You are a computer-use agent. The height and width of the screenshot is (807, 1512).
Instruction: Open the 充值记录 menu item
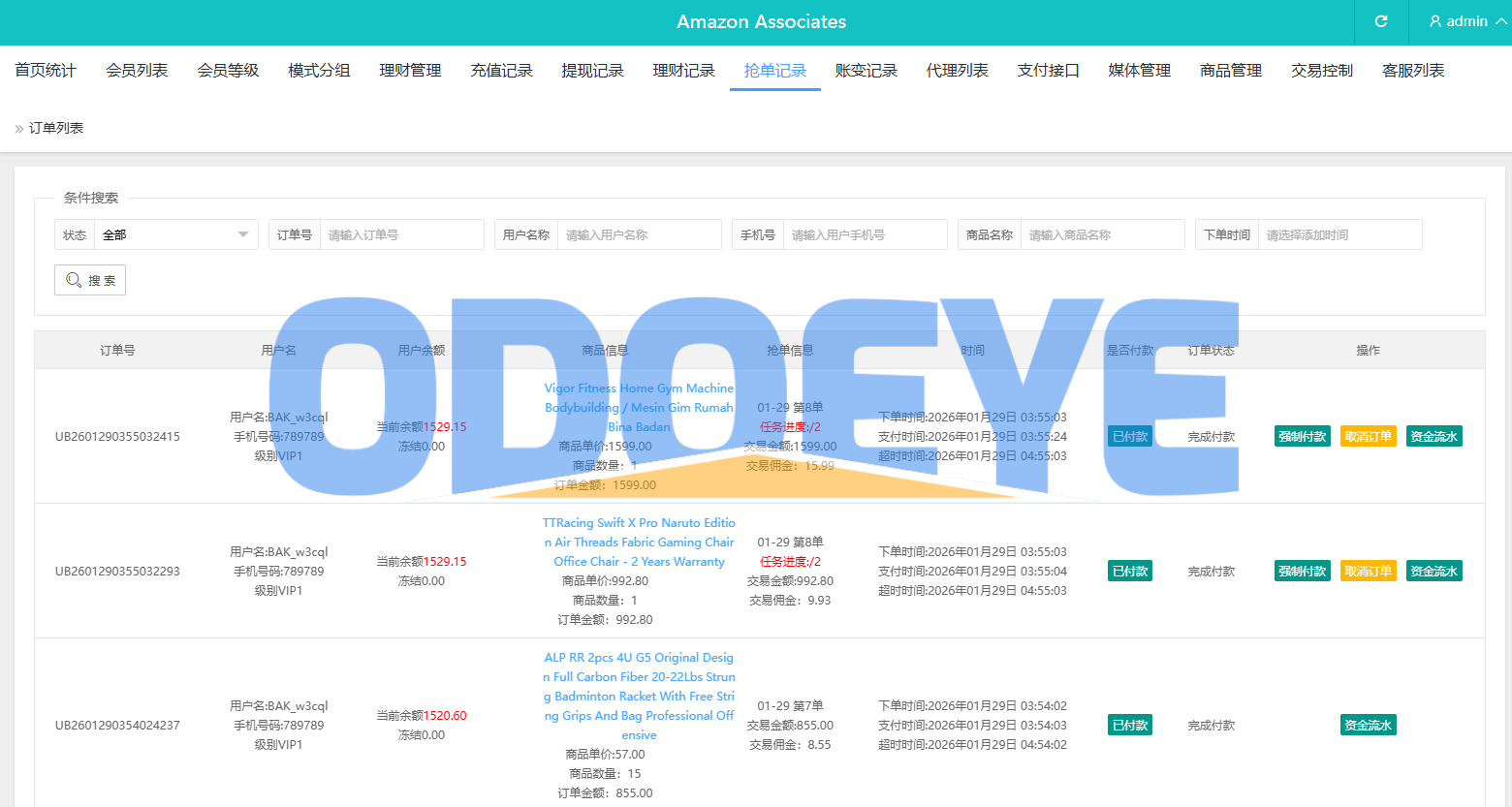(x=501, y=71)
